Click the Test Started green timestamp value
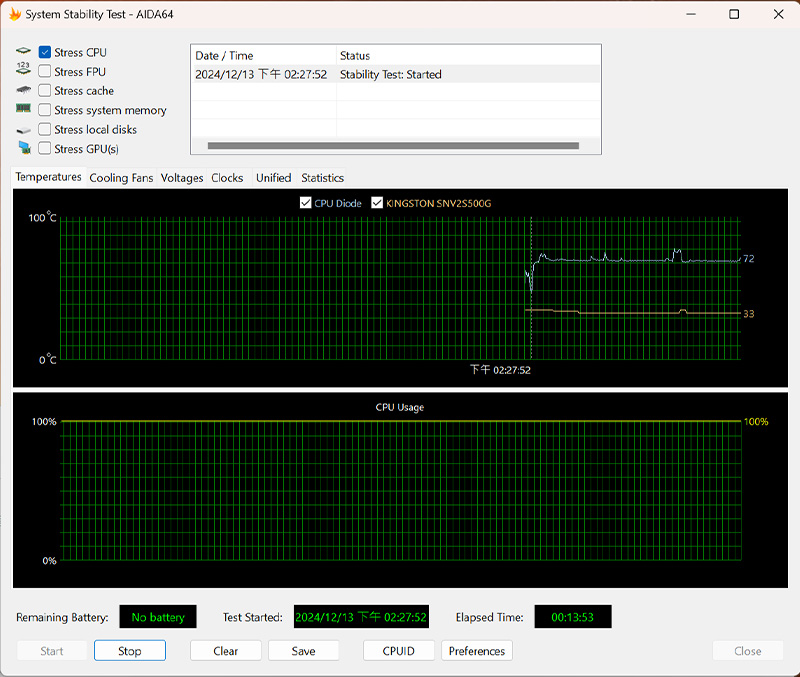 pyautogui.click(x=361, y=617)
